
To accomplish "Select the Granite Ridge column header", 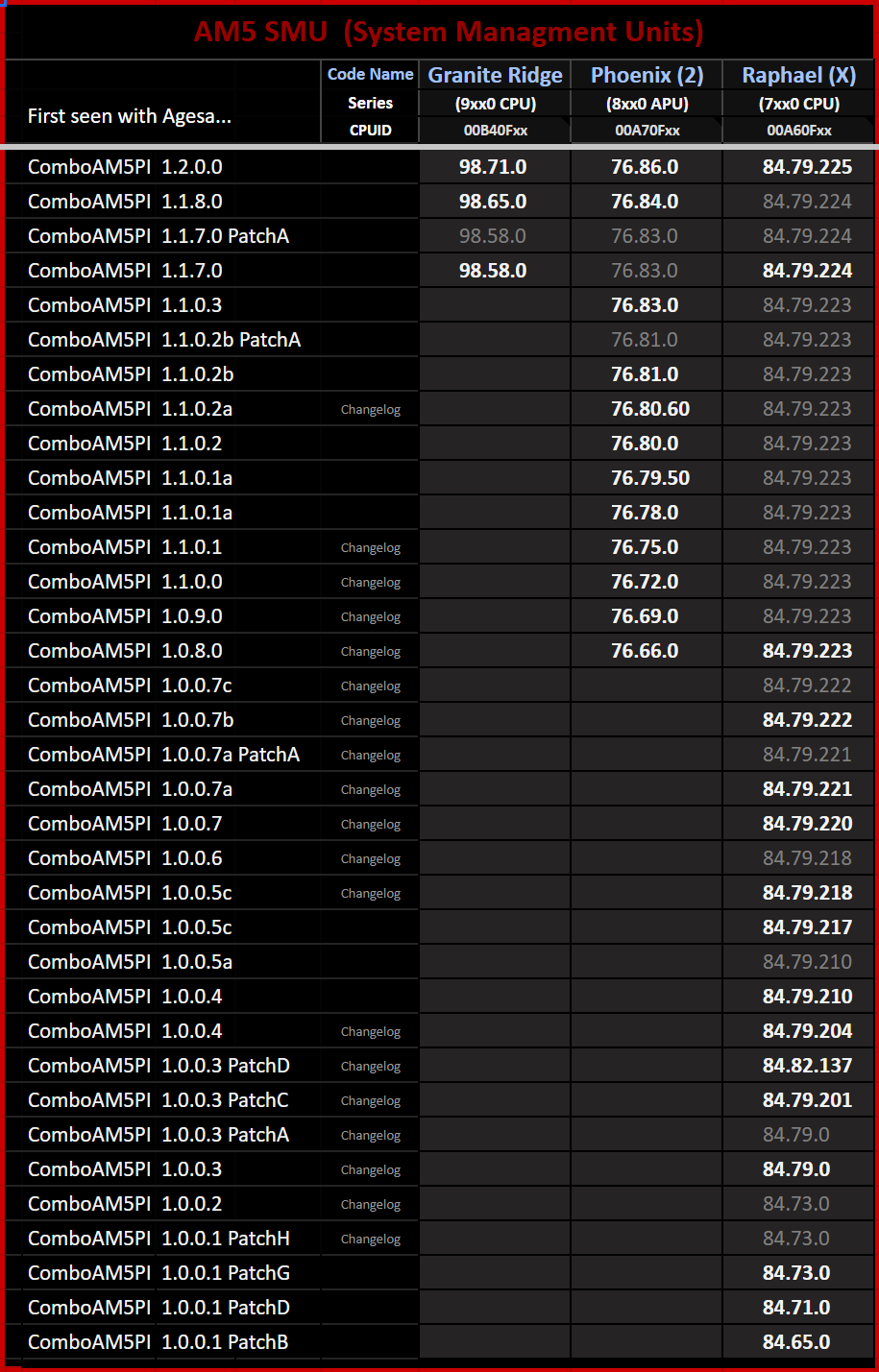I will point(495,75).
